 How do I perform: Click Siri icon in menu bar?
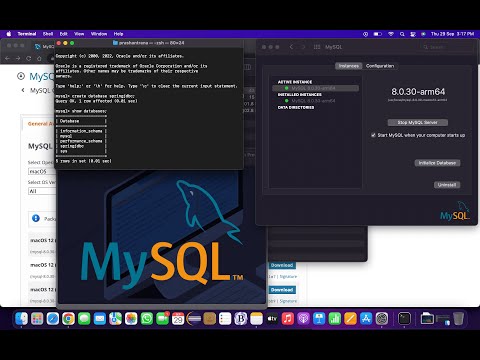point(423,34)
